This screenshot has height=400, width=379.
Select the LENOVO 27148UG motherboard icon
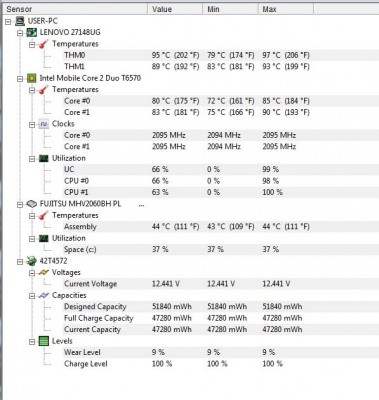click(32, 33)
